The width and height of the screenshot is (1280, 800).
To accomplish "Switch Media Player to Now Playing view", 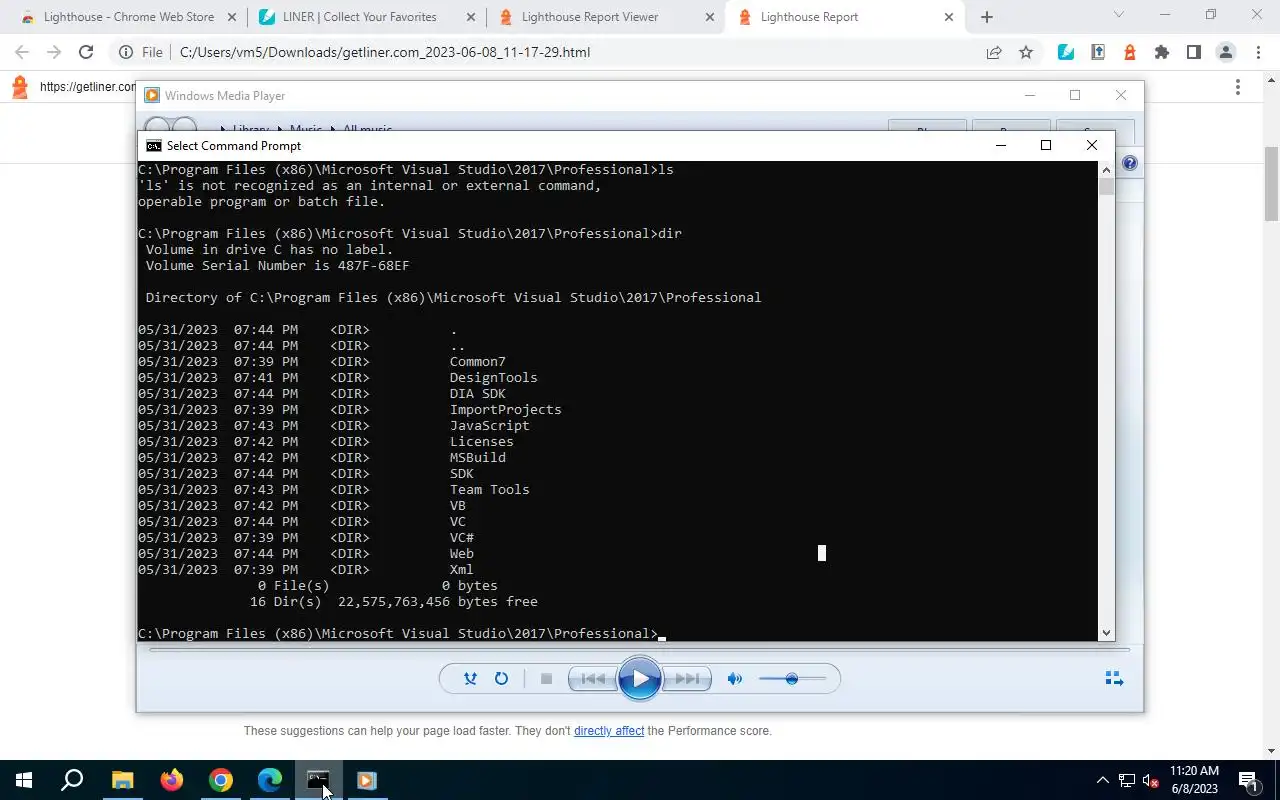I will [1114, 679].
